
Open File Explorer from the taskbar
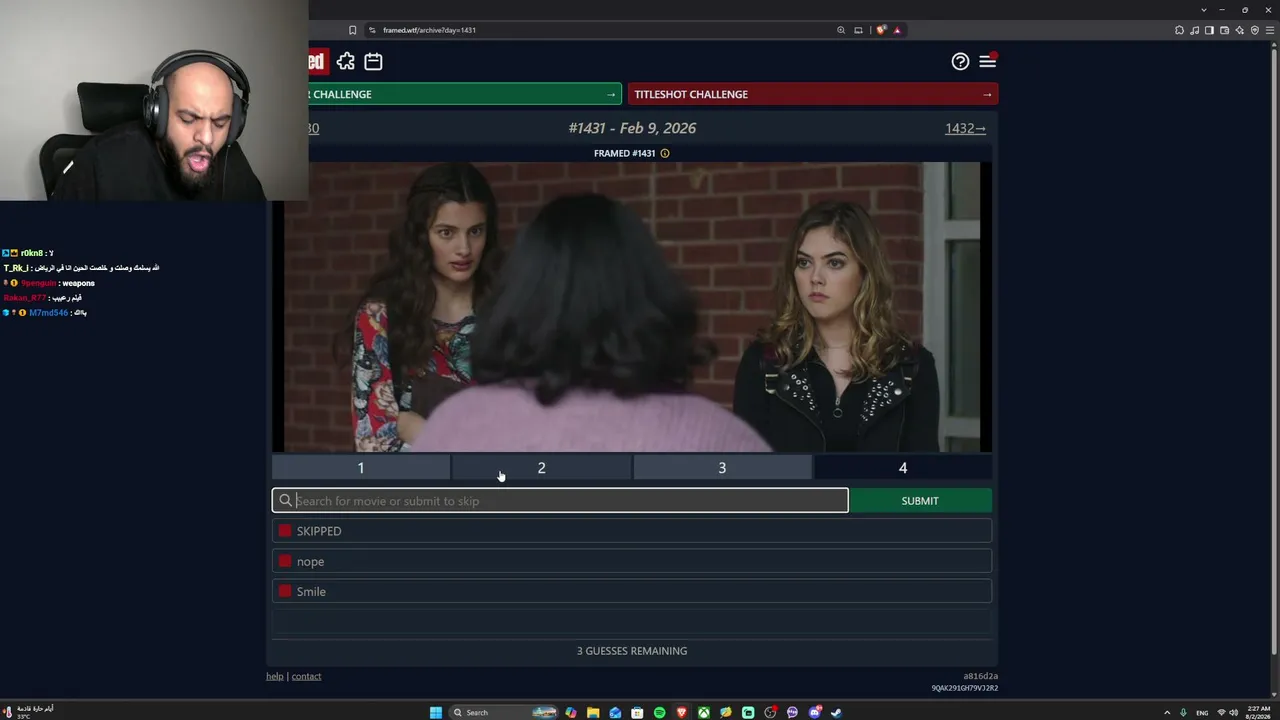coord(593,713)
